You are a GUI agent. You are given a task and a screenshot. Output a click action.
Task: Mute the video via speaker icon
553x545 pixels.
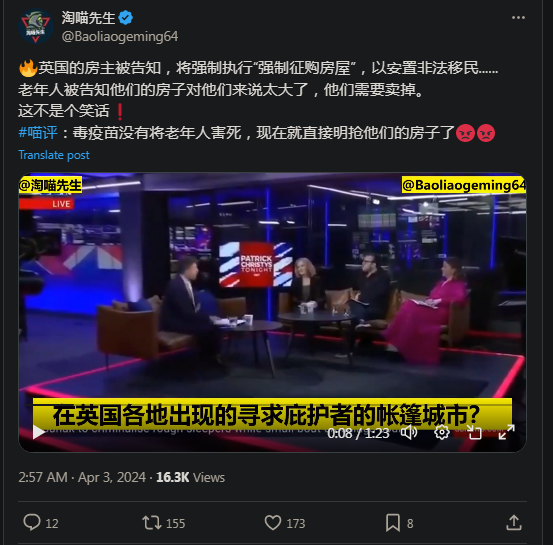(x=409, y=432)
